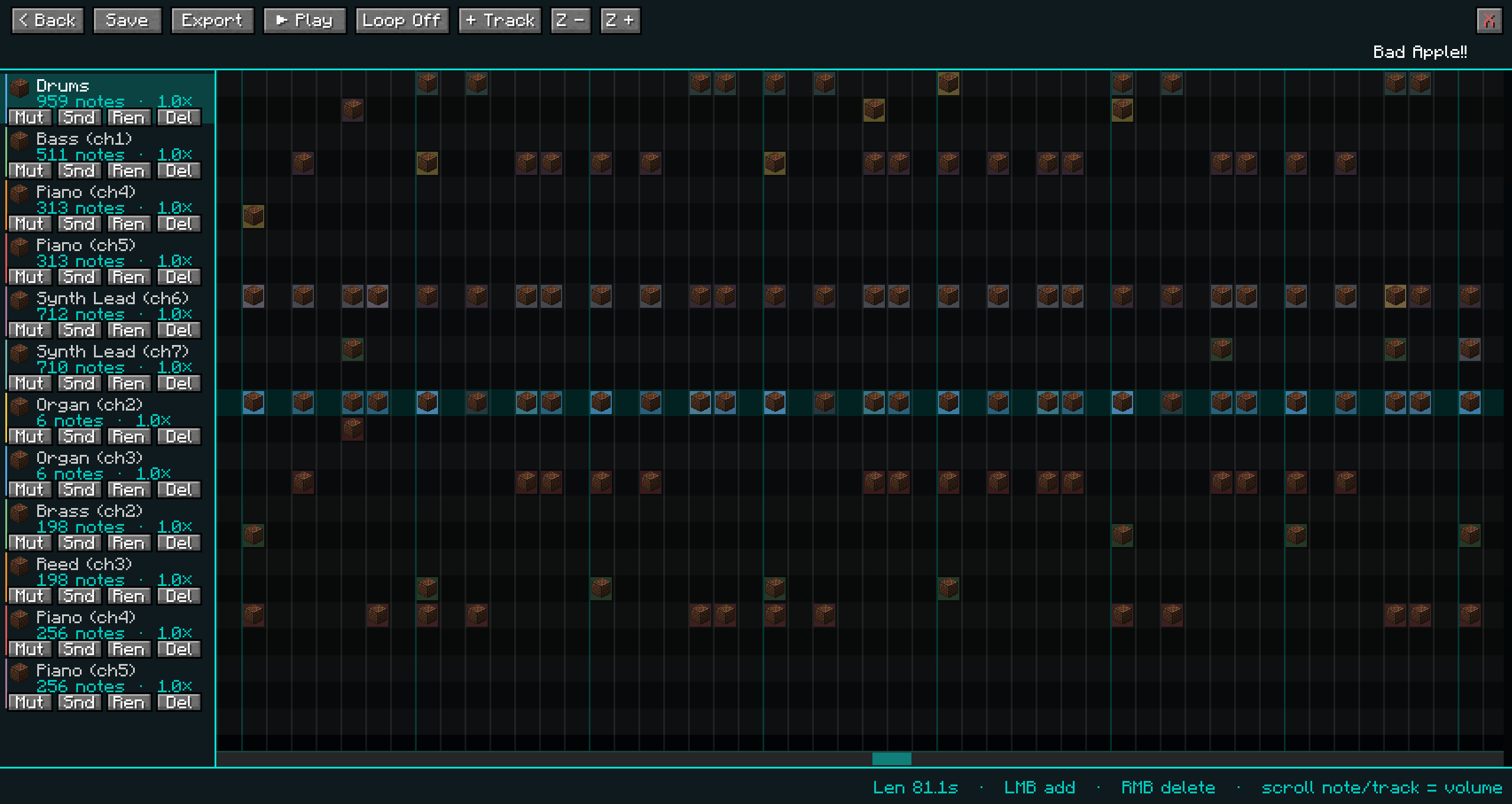Image resolution: width=1512 pixels, height=804 pixels.
Task: Export the song
Action: pyautogui.click(x=212, y=21)
